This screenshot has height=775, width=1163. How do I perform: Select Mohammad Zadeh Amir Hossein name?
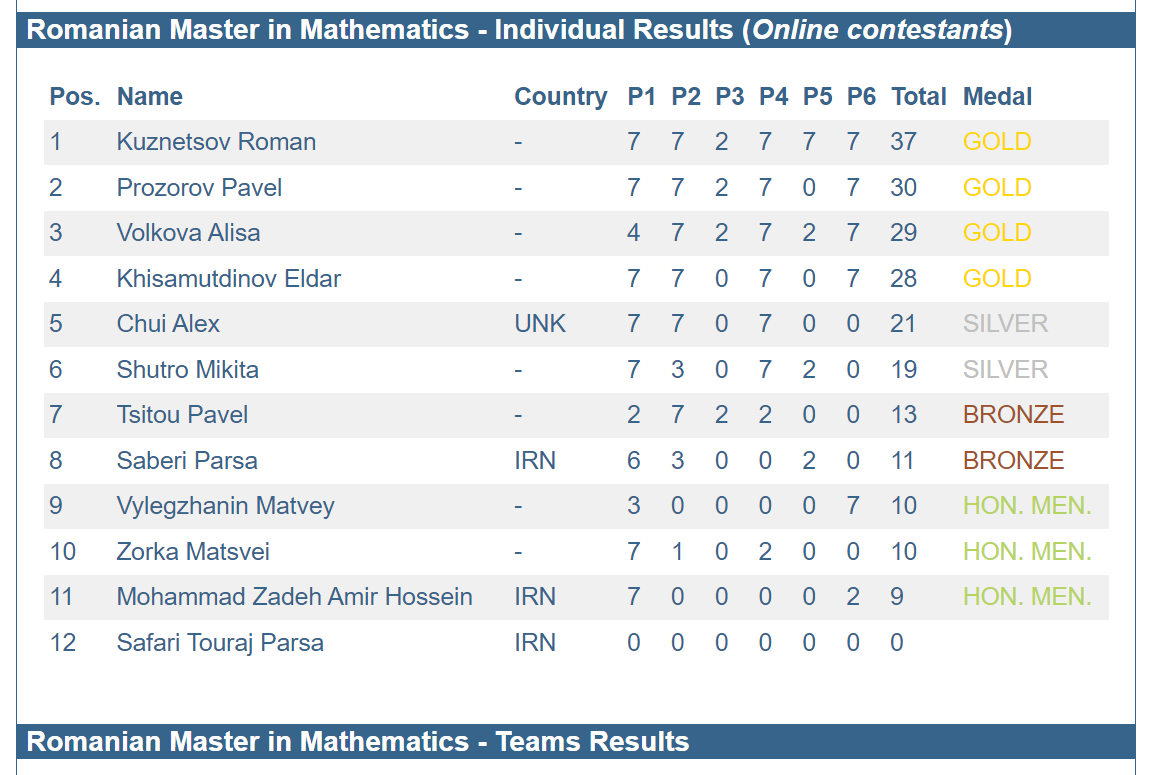pyautogui.click(x=294, y=597)
